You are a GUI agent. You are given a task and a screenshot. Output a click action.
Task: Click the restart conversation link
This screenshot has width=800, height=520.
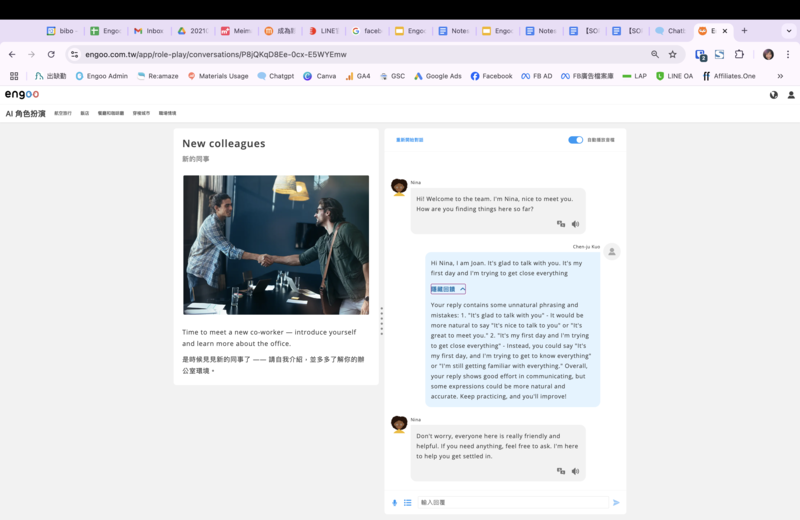pos(410,140)
